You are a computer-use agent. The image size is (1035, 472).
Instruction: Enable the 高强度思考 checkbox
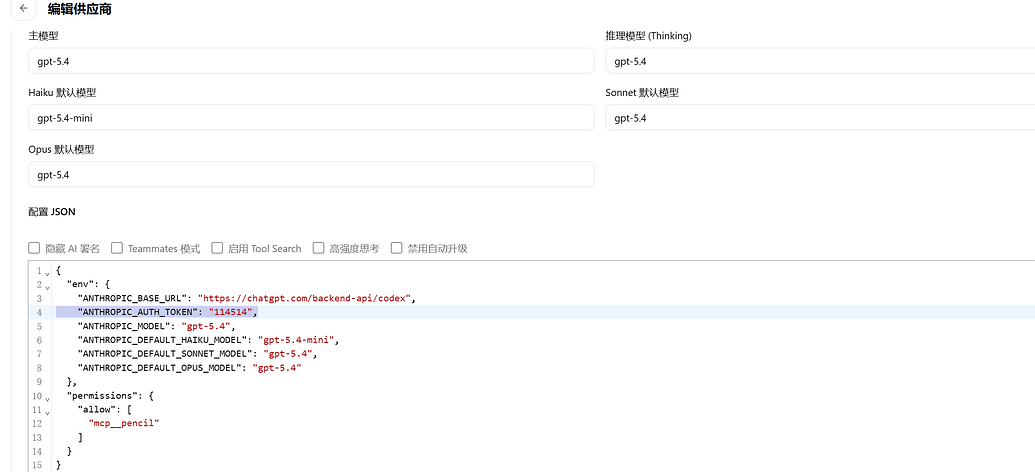point(318,248)
